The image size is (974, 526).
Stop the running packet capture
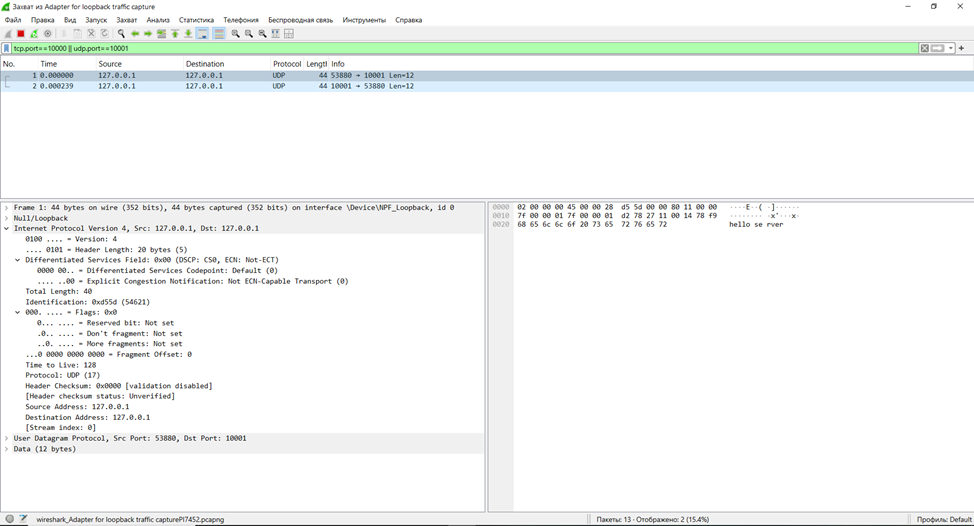(21, 34)
